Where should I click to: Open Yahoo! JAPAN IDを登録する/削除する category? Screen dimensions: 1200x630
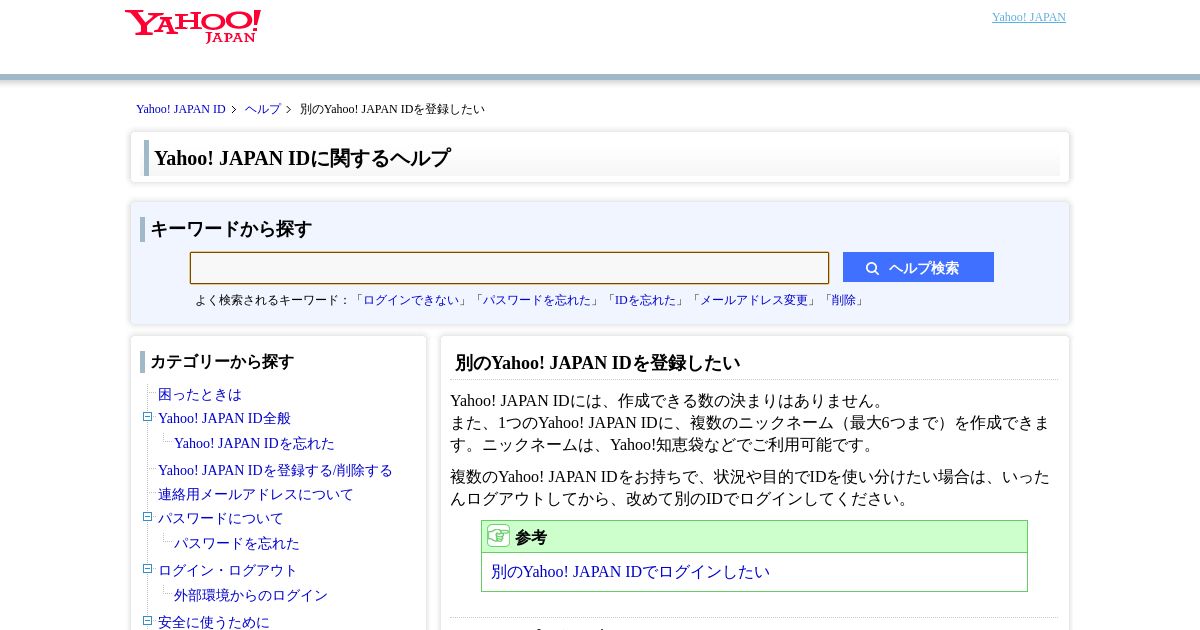(275, 471)
